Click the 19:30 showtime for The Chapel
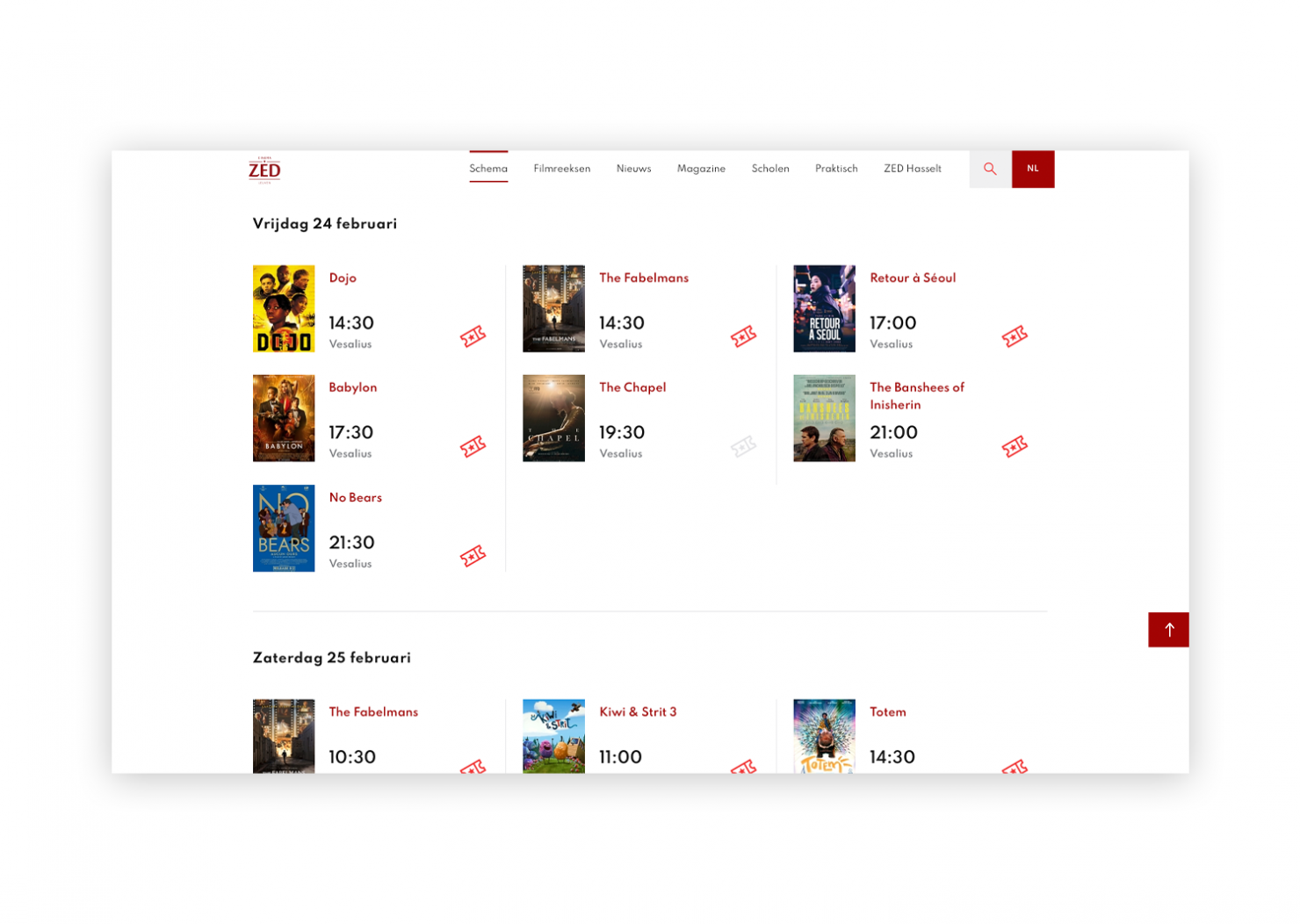The image size is (1300, 924). [x=622, y=433]
